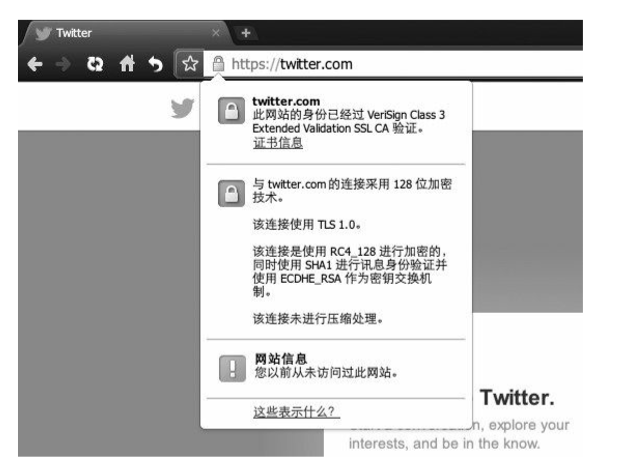Click the 'interests, and be in the know' text

(x=444, y=443)
